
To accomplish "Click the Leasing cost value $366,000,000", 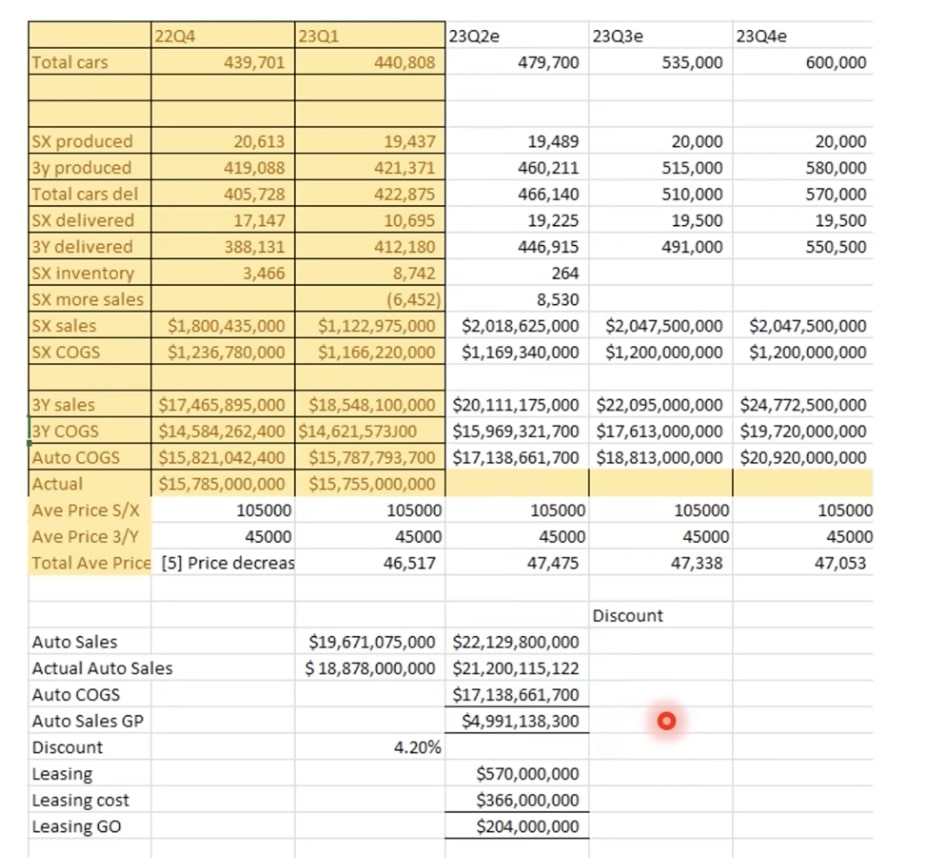I will [526, 800].
